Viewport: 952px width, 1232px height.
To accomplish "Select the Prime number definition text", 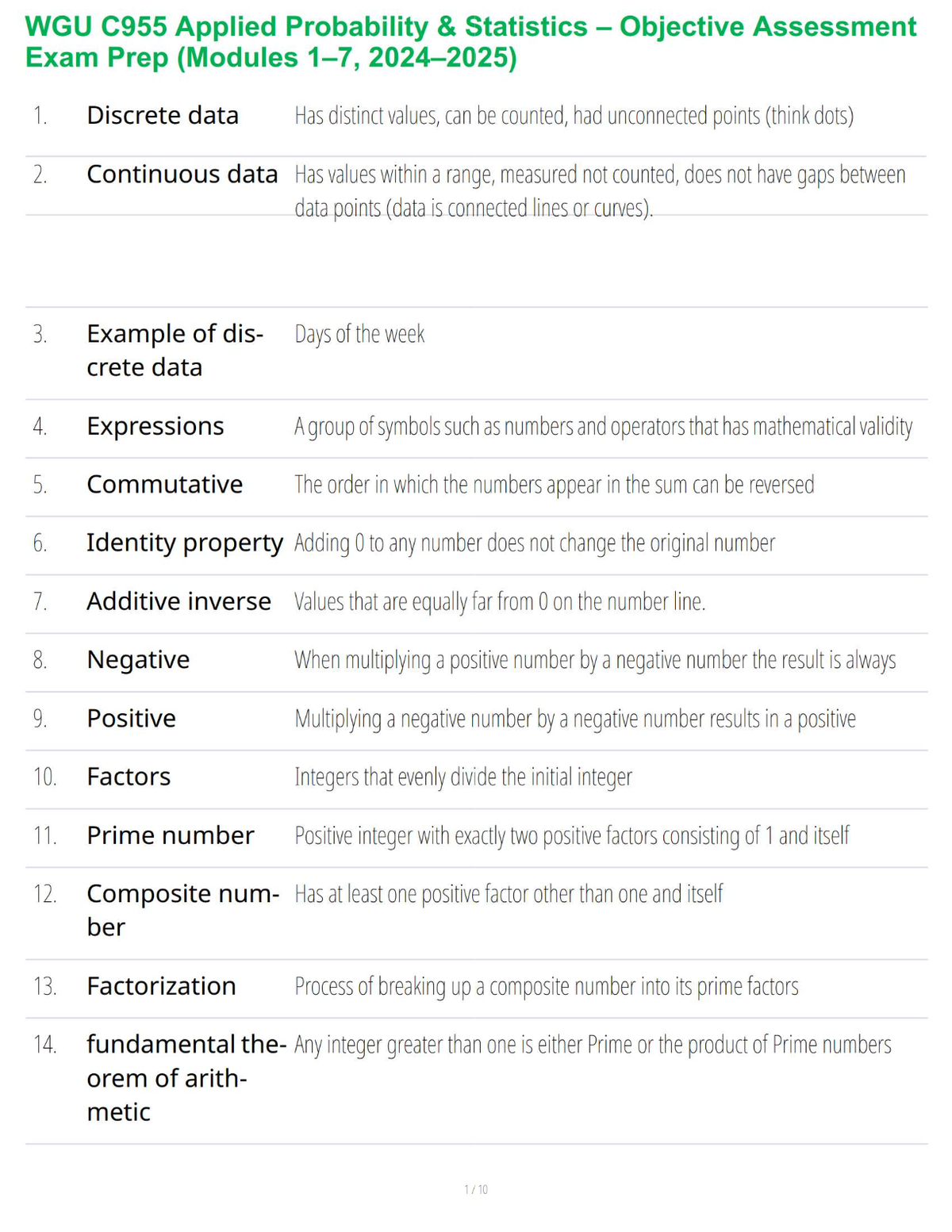I will [x=572, y=835].
